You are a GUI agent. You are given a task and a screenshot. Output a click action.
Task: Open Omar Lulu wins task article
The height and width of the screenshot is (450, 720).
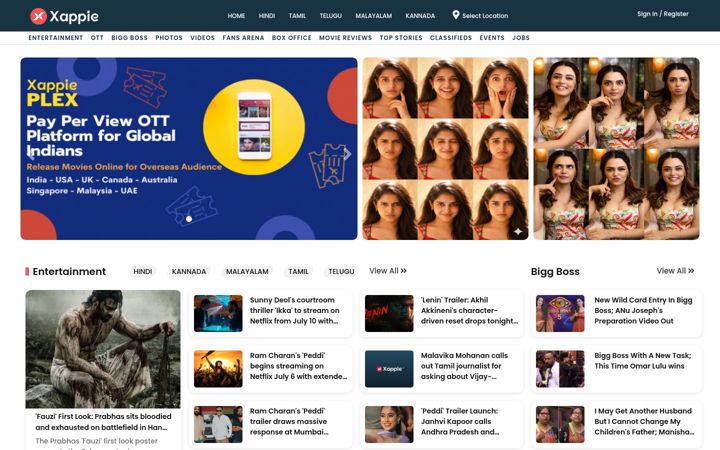pos(642,360)
